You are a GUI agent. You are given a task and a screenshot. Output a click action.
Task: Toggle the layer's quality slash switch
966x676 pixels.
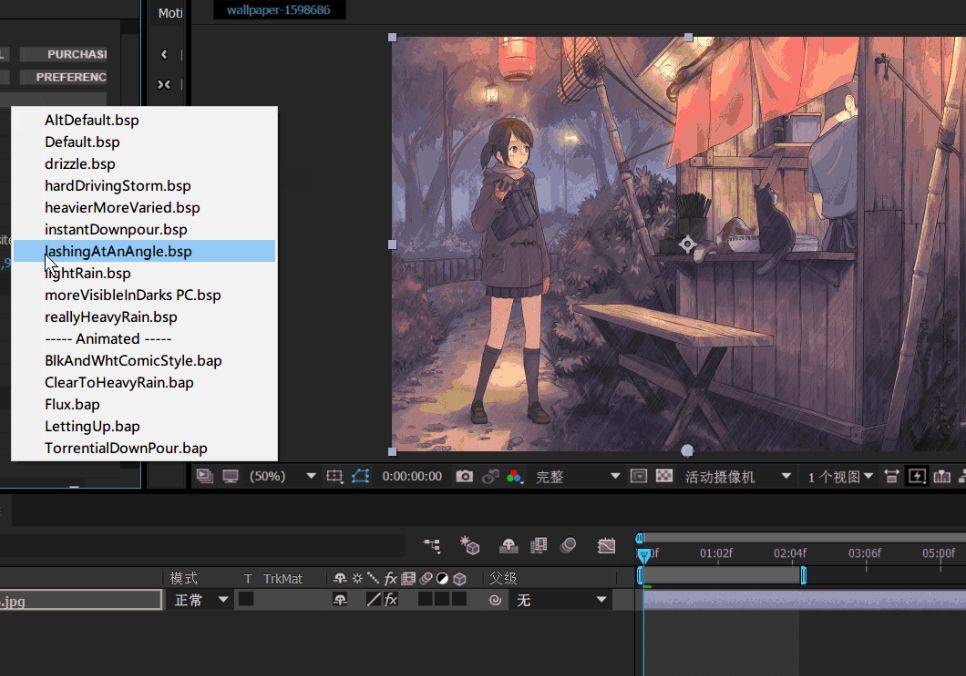coord(373,600)
